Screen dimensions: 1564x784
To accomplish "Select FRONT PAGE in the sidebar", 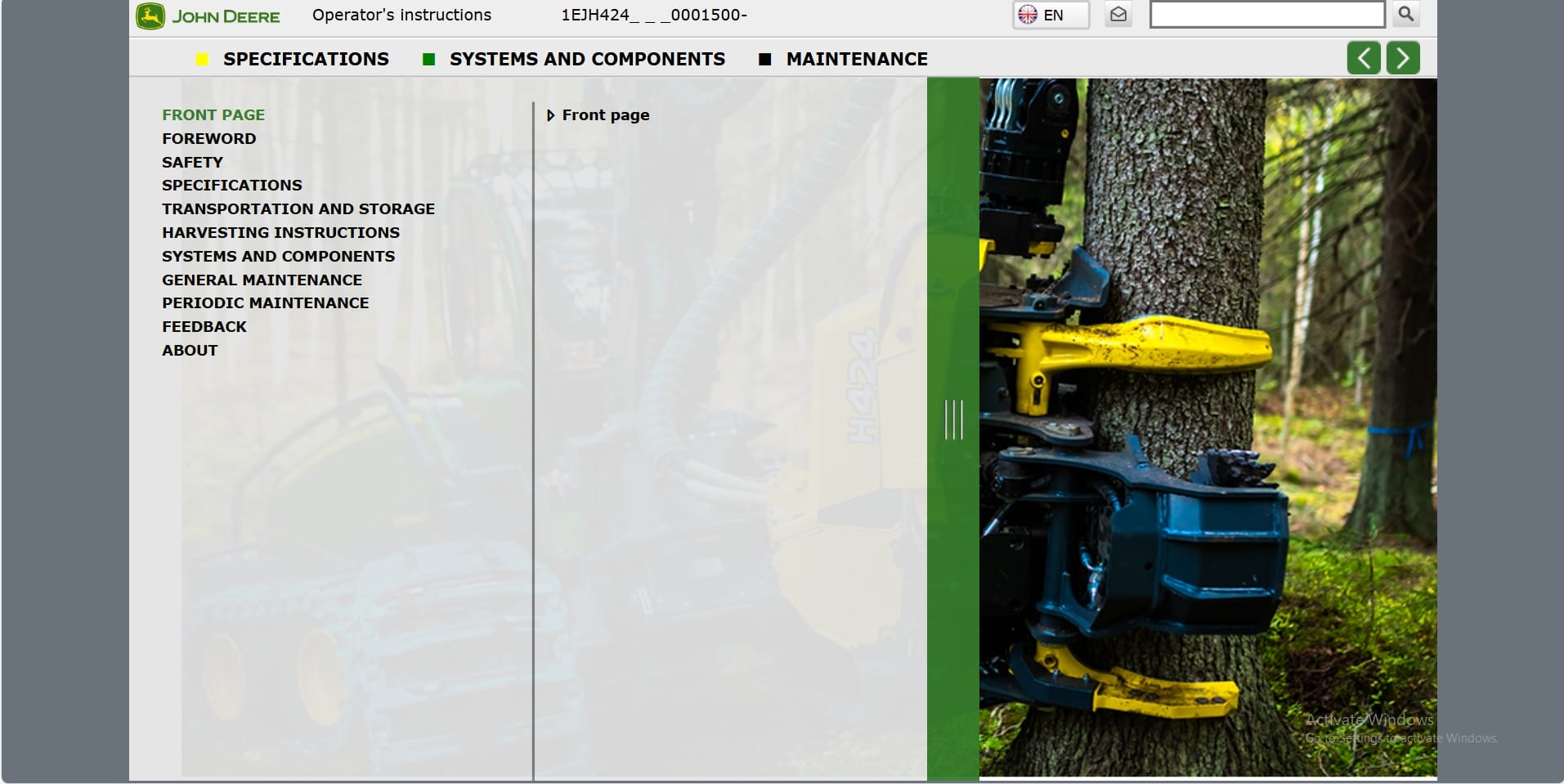I will coord(213,115).
